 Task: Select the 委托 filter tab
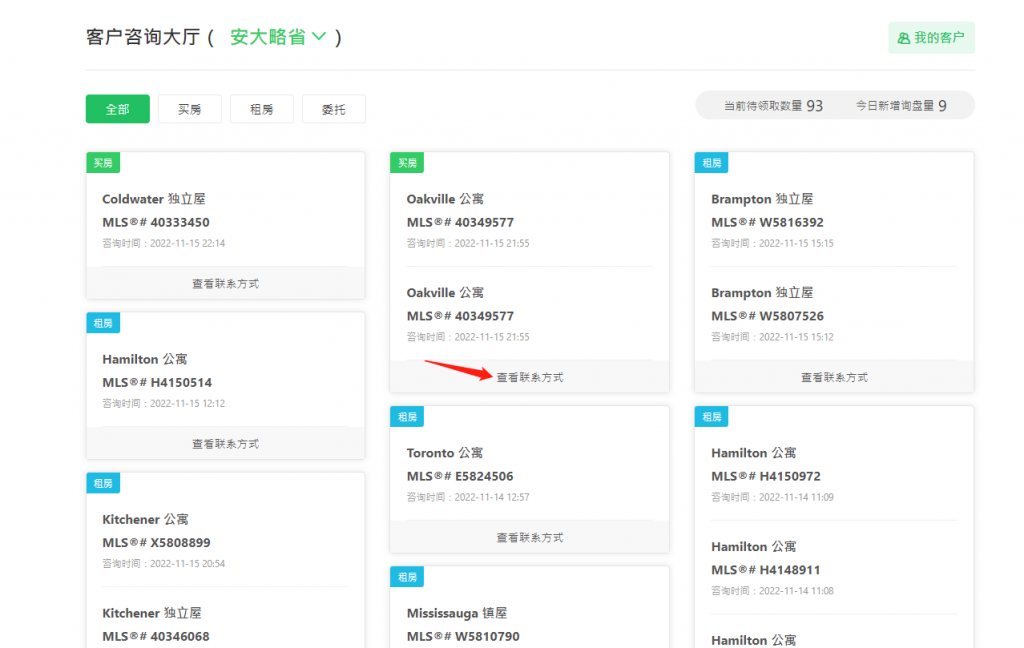[334, 109]
